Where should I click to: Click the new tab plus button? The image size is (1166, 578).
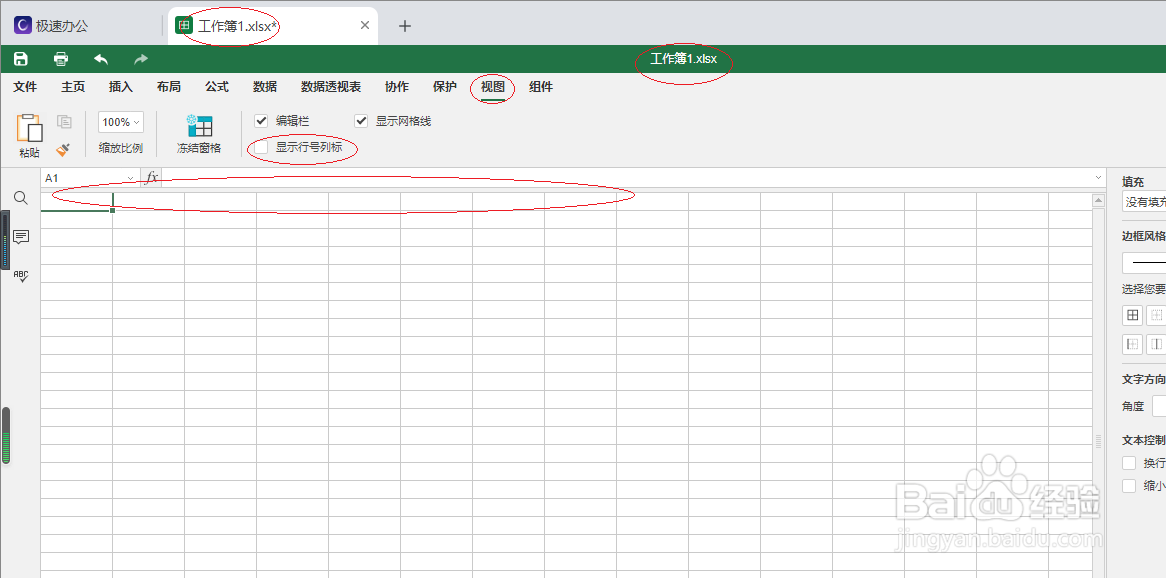[x=404, y=25]
